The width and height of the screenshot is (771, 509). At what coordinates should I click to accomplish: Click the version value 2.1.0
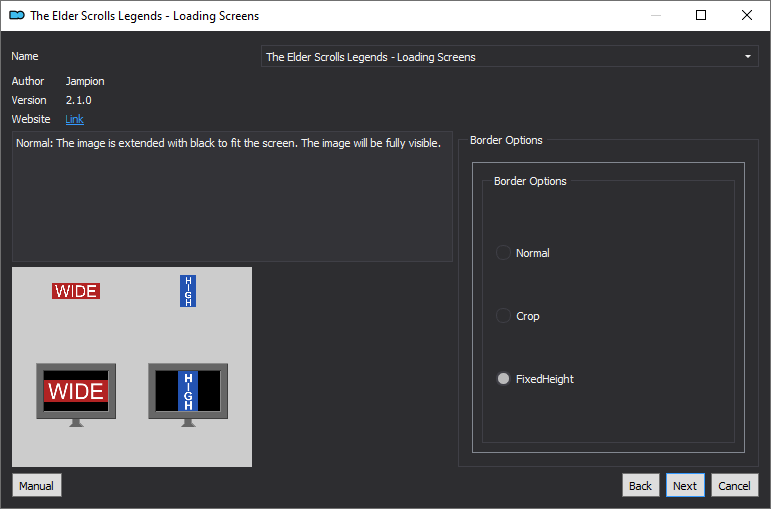coord(79,100)
